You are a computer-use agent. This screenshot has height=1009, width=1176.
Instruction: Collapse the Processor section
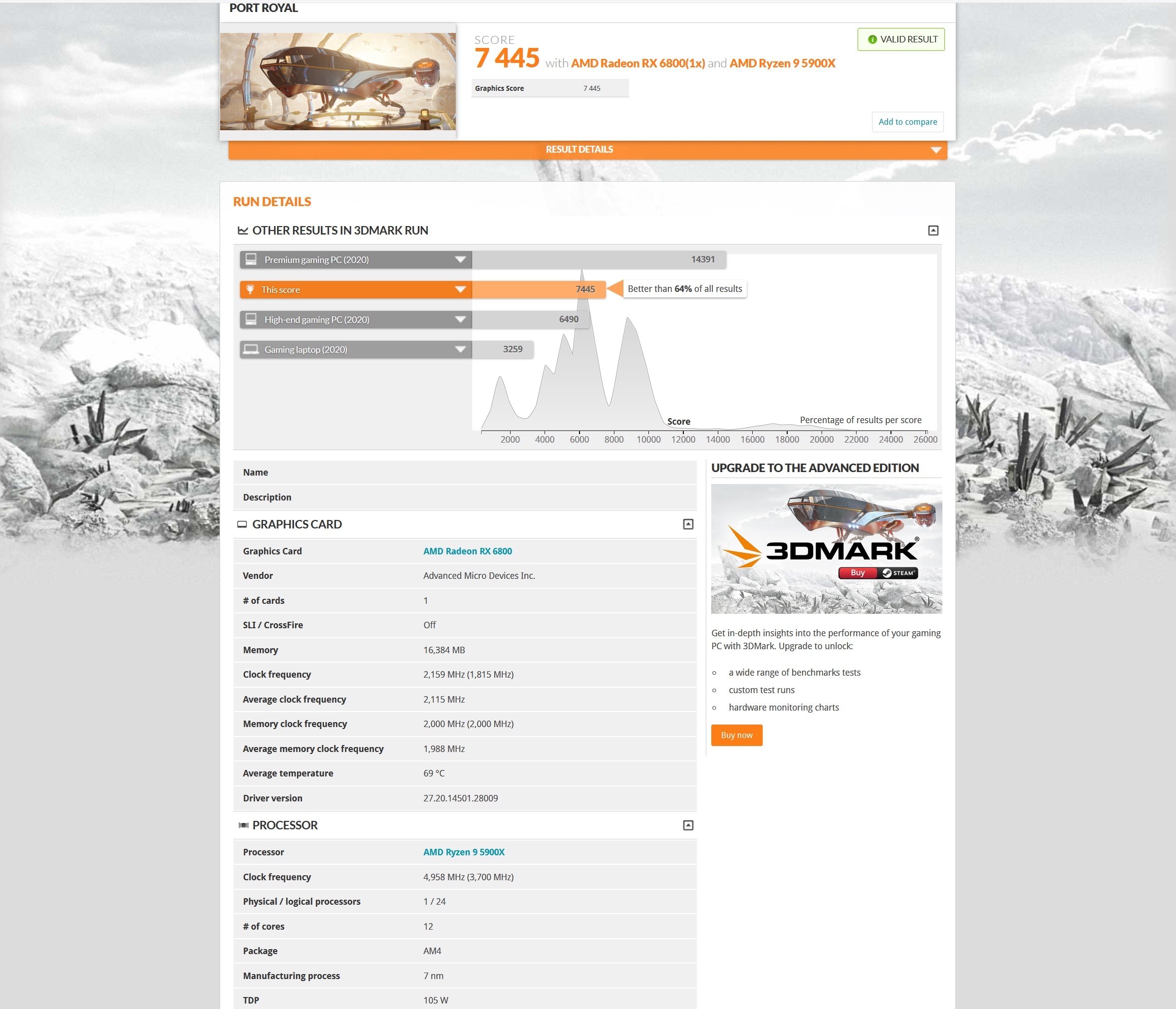688,825
